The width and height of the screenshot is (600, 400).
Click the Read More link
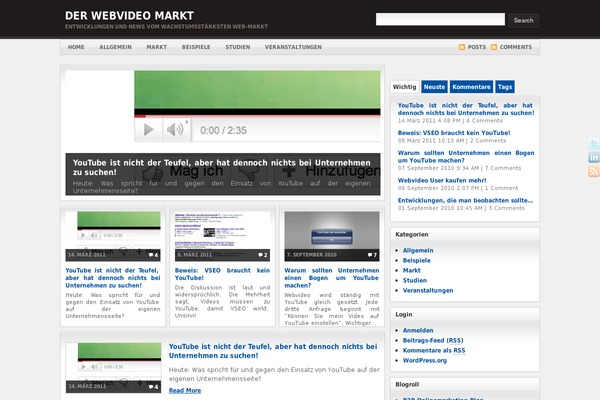click(x=185, y=390)
